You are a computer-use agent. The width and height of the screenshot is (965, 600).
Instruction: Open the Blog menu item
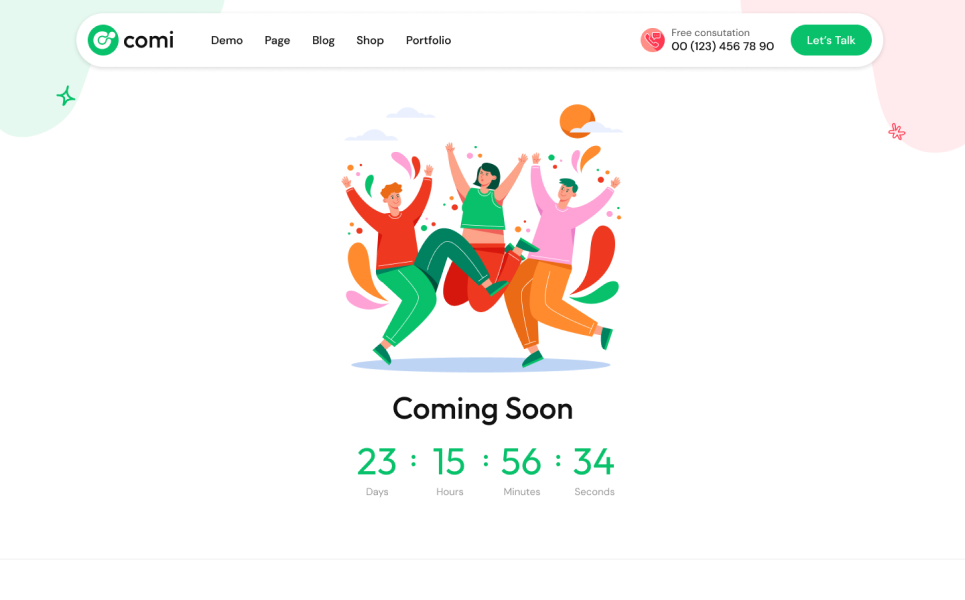tap(323, 41)
